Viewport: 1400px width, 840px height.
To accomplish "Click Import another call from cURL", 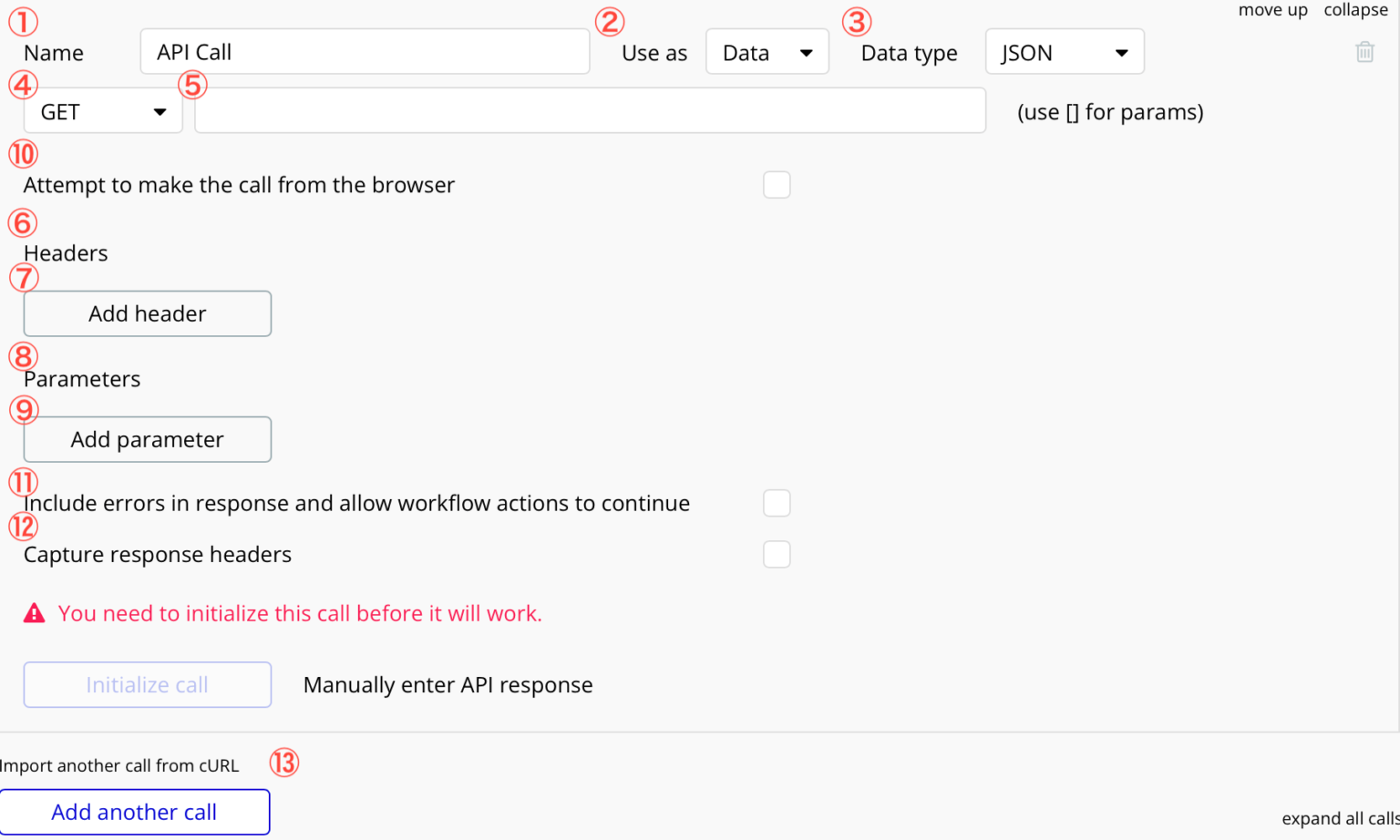I will coord(119,765).
